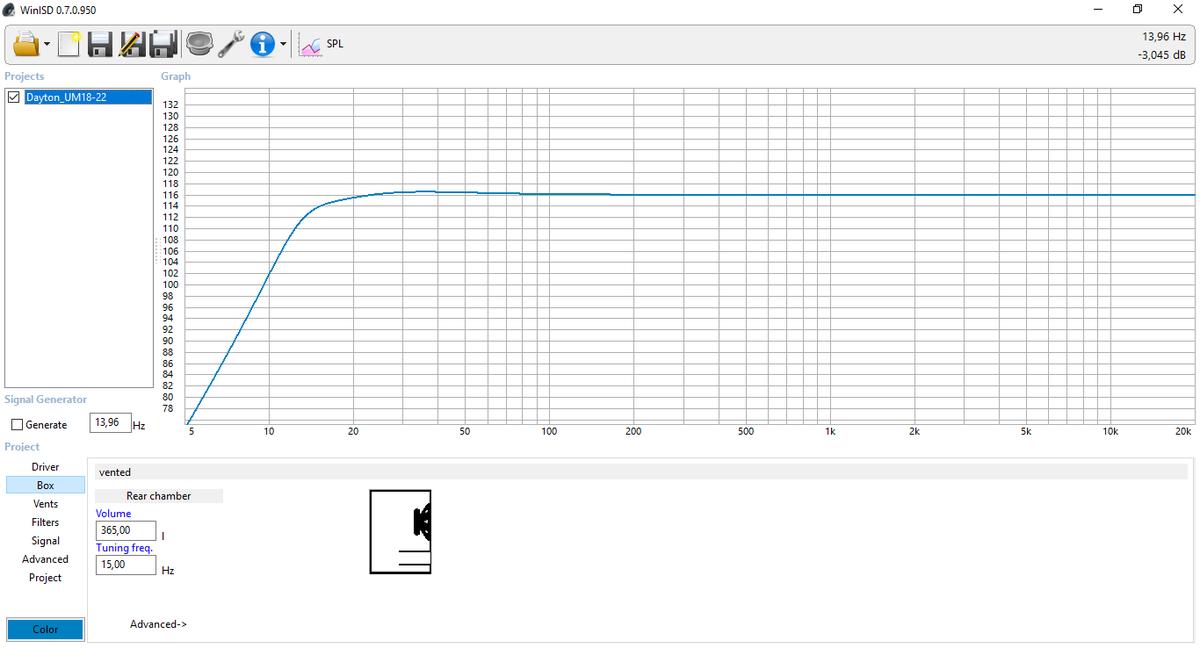Click the WinISD title bar app icon

(10, 10)
